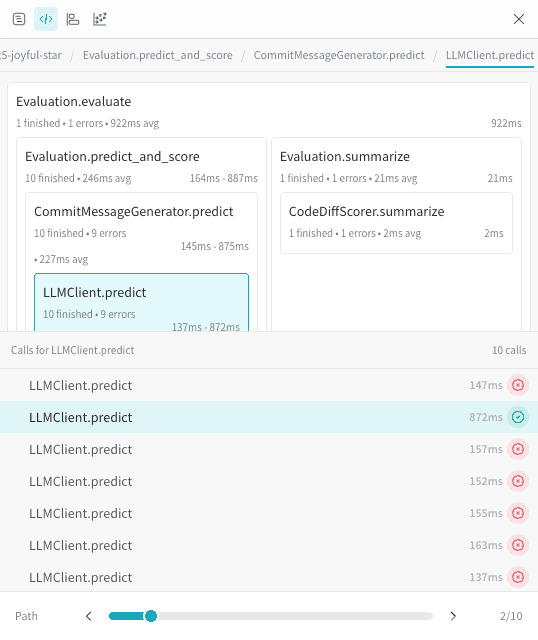The width and height of the screenshot is (538, 640).
Task: Select the LLMClient.predict breadcrumb tab
Action: point(490,55)
